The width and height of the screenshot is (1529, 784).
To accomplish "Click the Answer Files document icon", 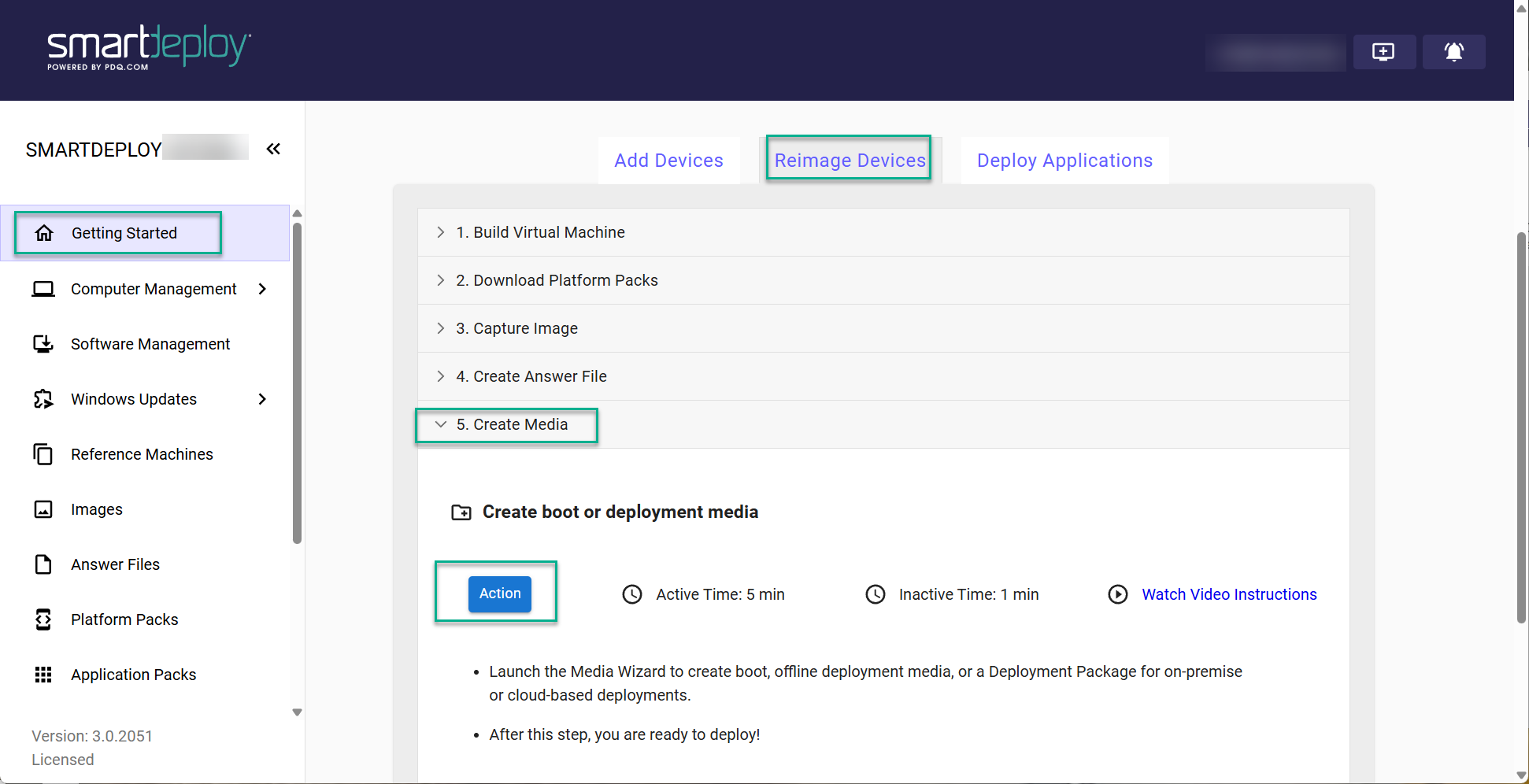I will (x=43, y=564).
